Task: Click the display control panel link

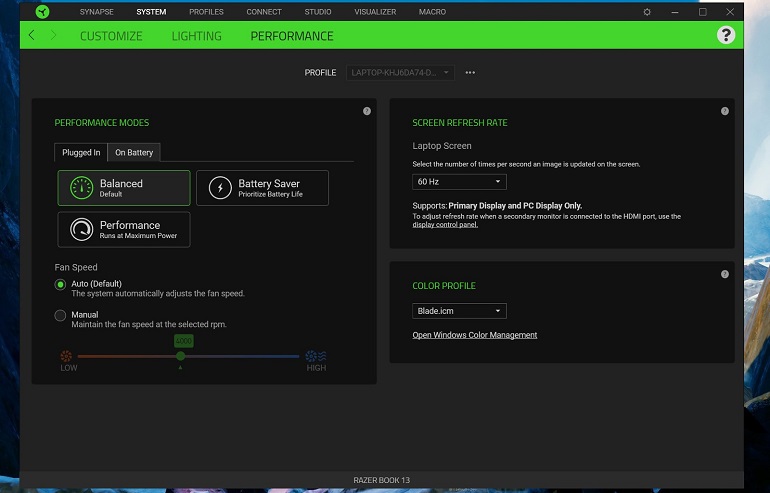Action: click(445, 225)
